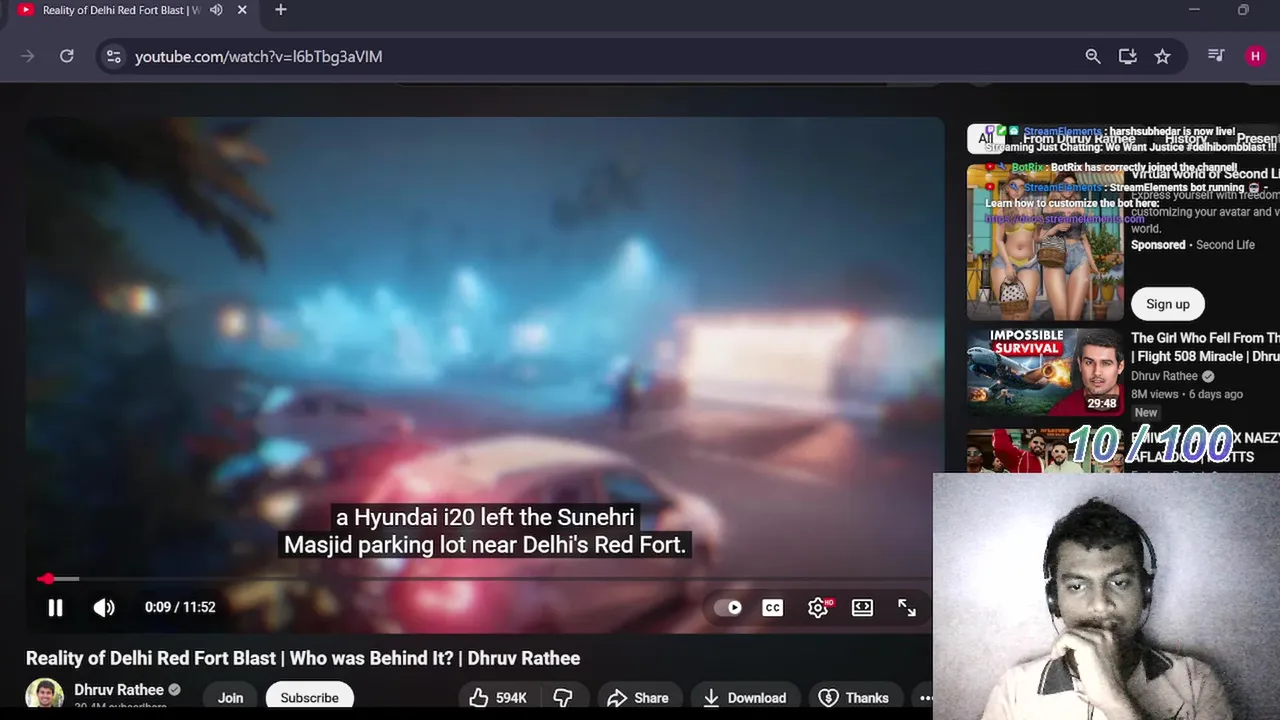Bookmark this page with the star
Screen dimensions: 1280x720
point(1162,56)
